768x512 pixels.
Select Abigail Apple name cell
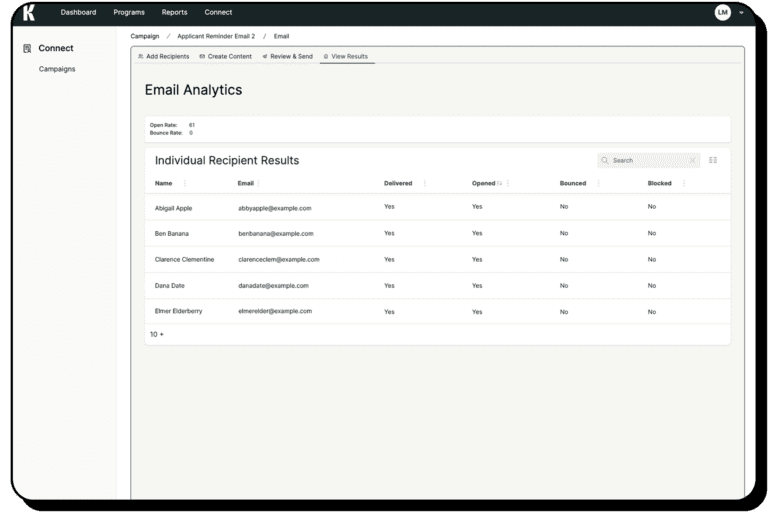[173, 208]
